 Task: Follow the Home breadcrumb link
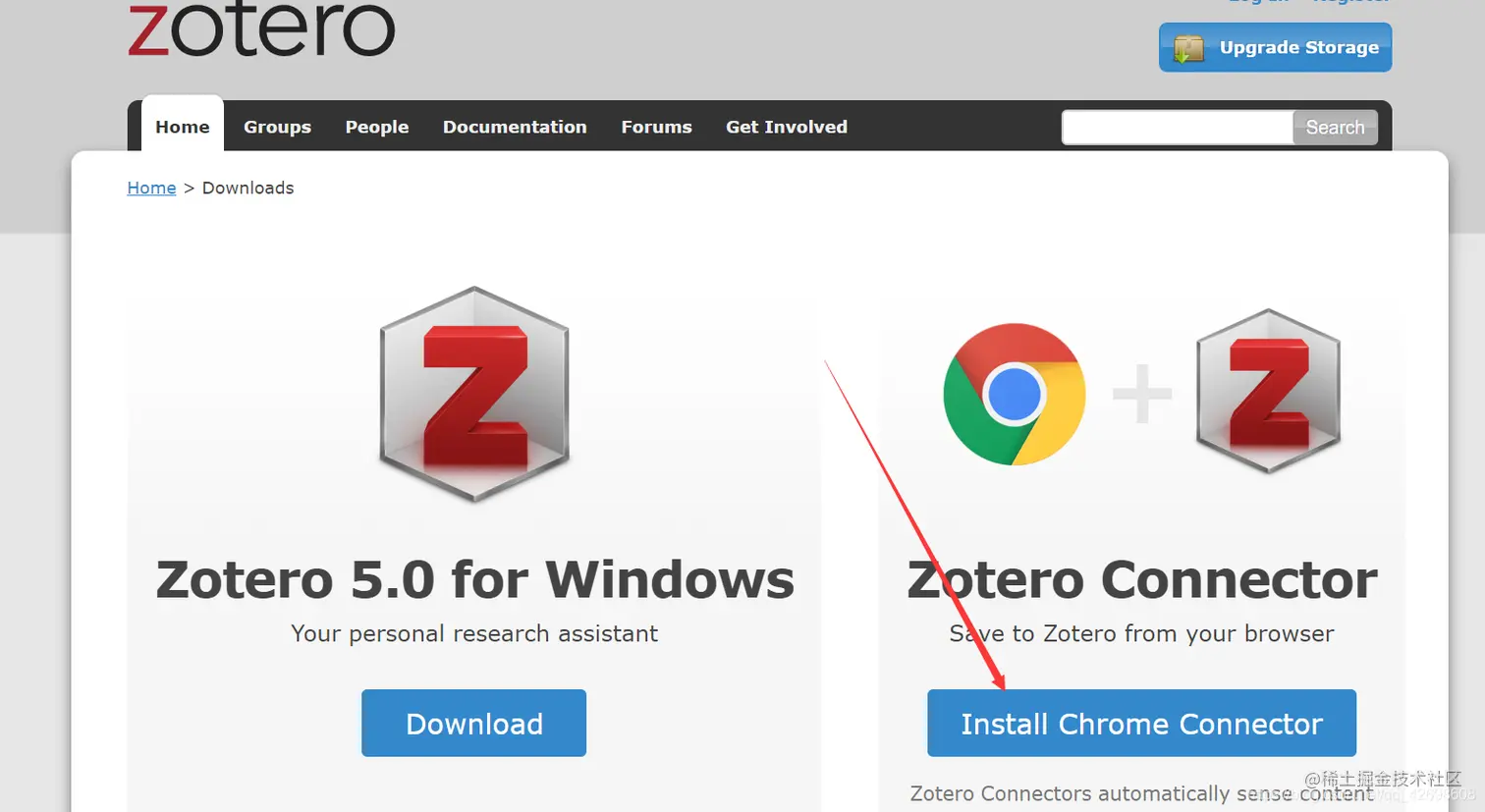[151, 188]
